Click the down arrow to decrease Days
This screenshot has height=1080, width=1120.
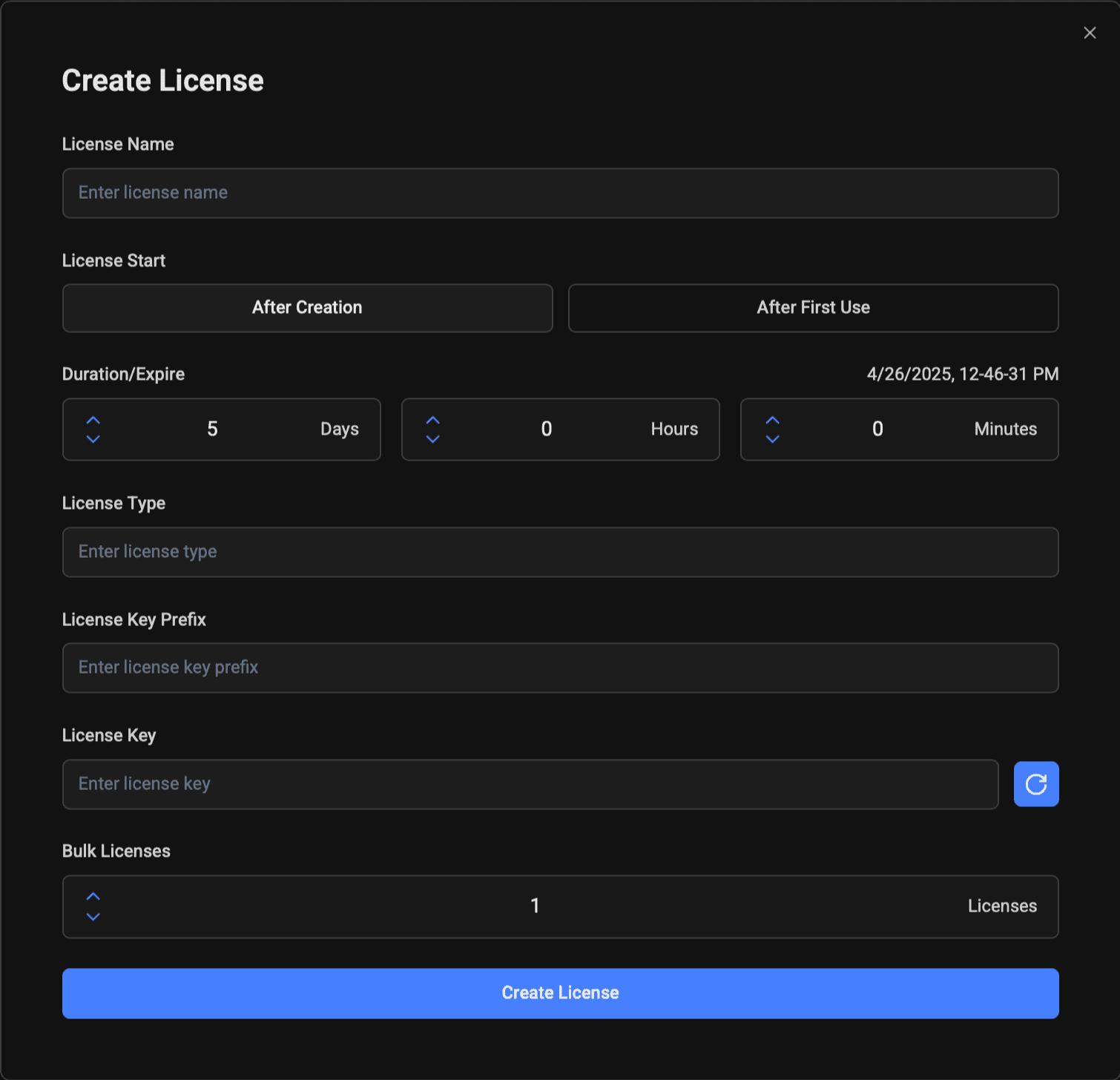(x=93, y=438)
